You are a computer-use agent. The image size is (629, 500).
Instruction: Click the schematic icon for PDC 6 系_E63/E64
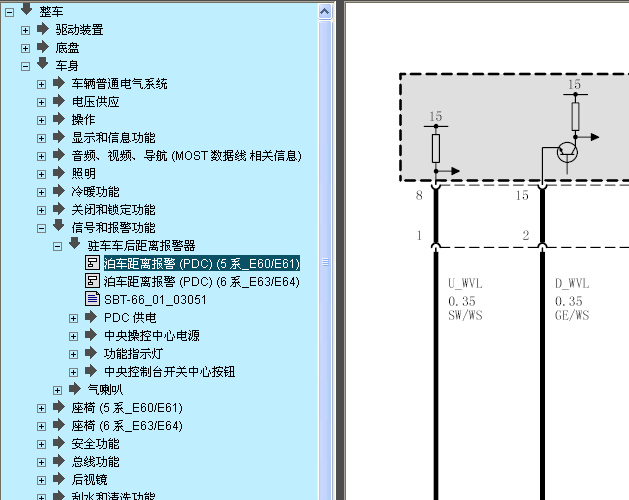click(92, 280)
